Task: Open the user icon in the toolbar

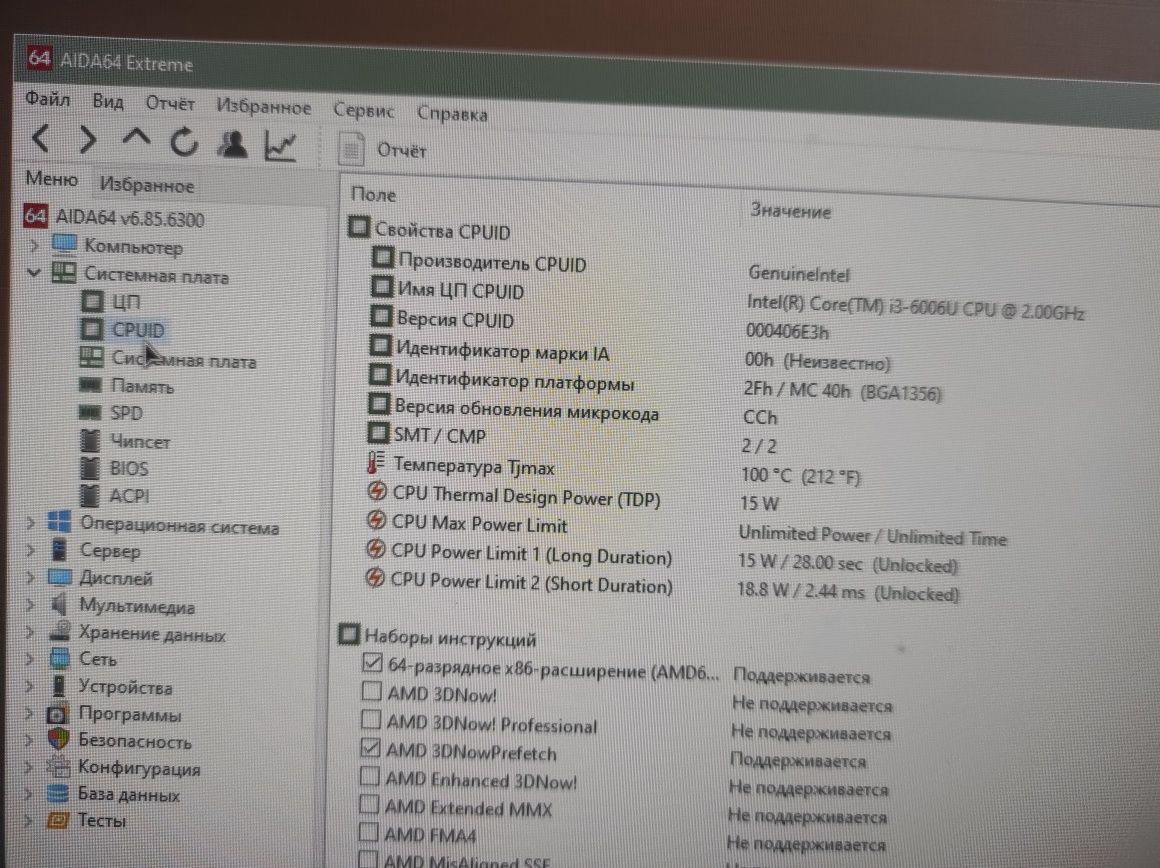Action: click(232, 144)
